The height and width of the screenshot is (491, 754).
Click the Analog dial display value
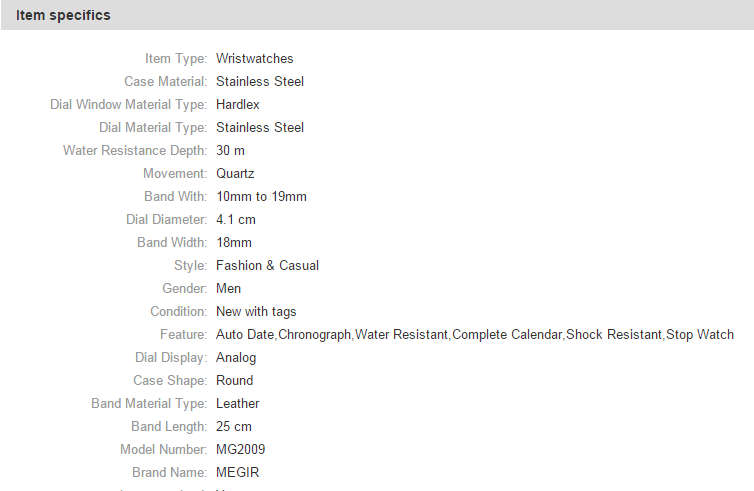click(236, 358)
